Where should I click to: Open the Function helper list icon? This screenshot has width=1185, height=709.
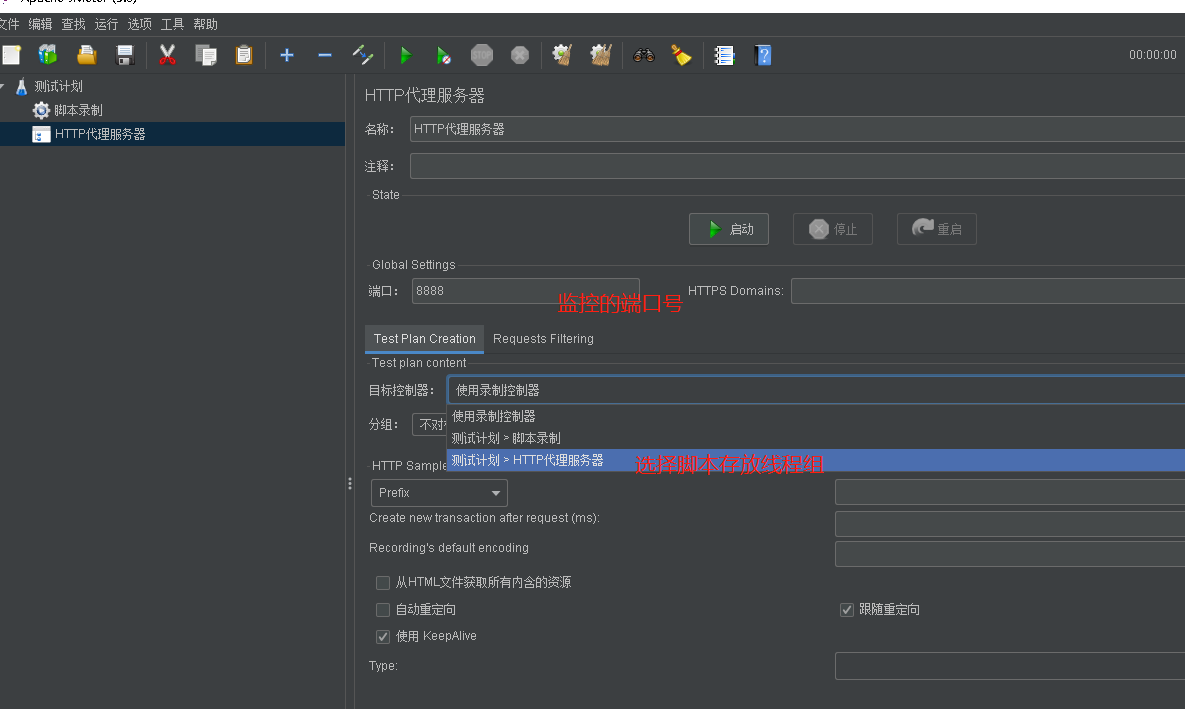click(x=724, y=55)
